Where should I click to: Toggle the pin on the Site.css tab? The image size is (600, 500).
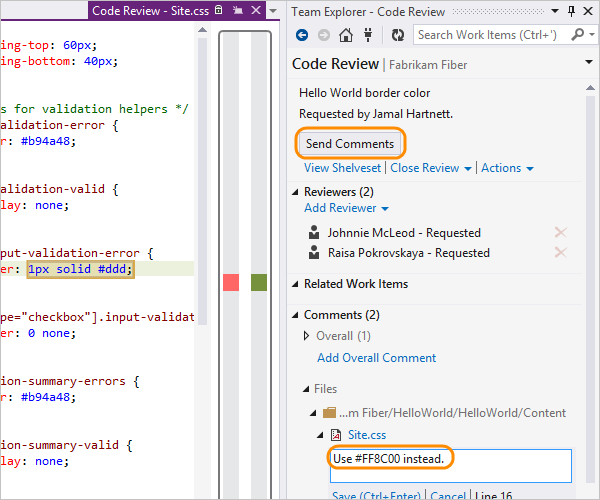point(238,10)
